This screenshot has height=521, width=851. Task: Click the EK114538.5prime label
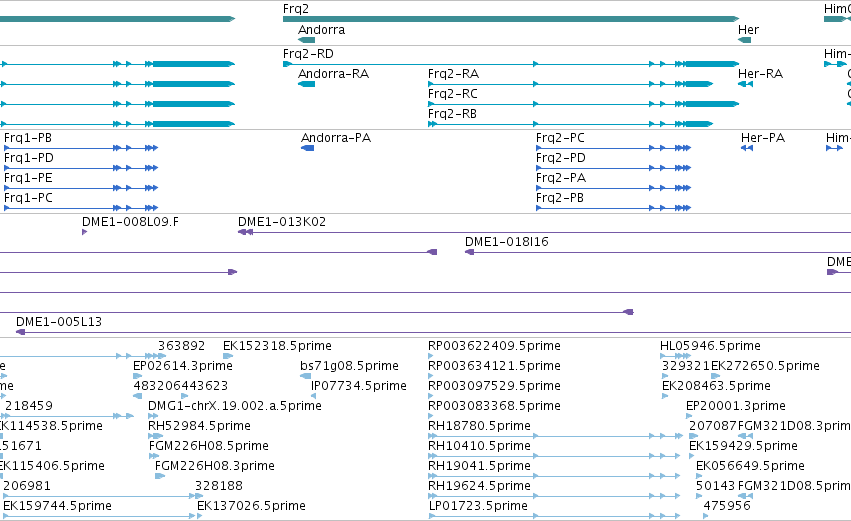point(50,426)
